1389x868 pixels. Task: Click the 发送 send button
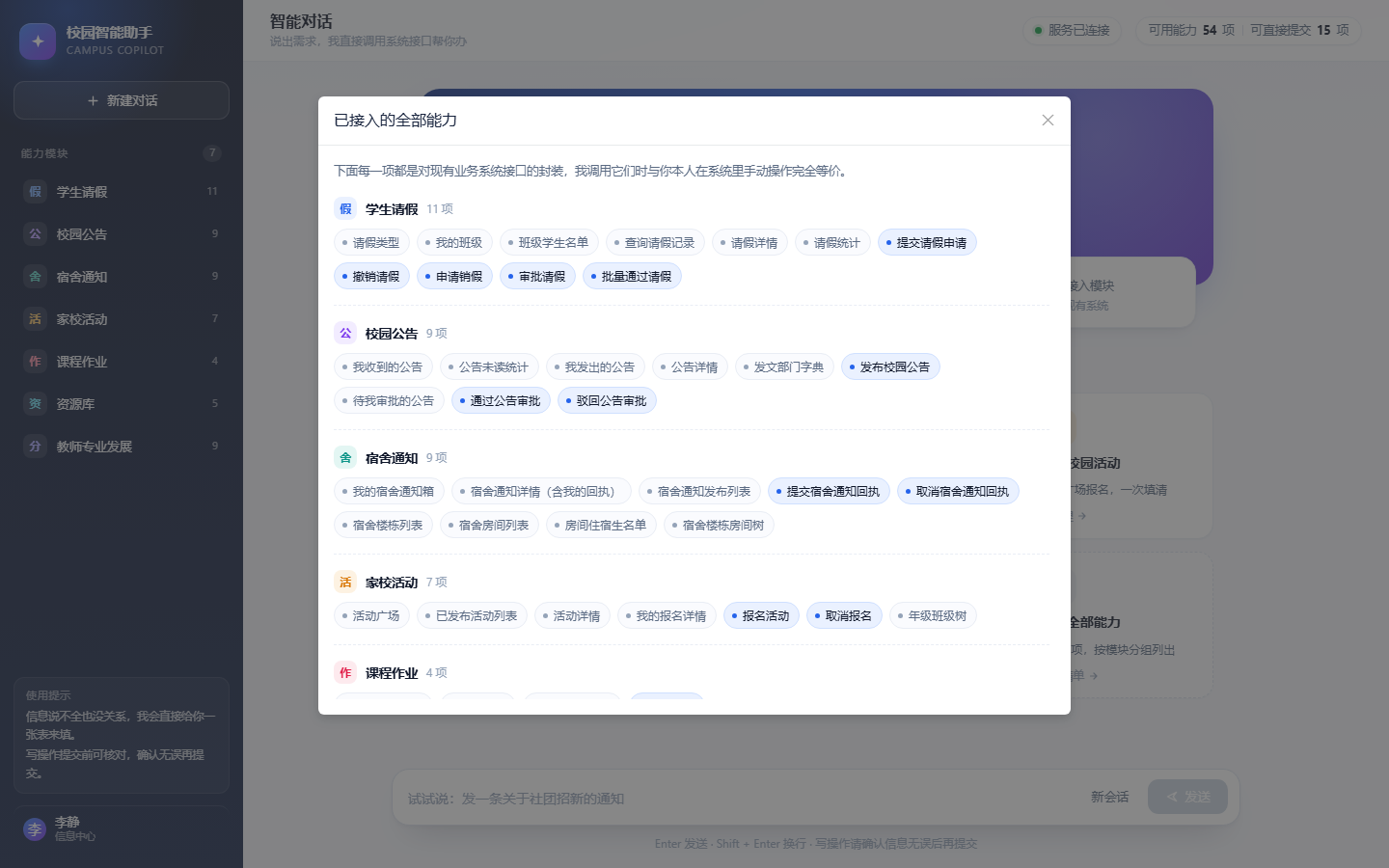coord(1187,797)
